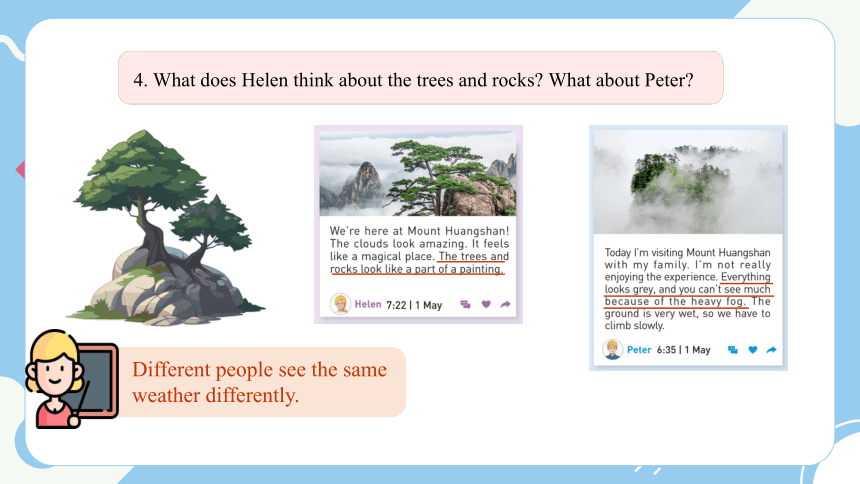Click Peter's foggy mountain photo
This screenshot has width=860, height=484.
click(x=688, y=182)
